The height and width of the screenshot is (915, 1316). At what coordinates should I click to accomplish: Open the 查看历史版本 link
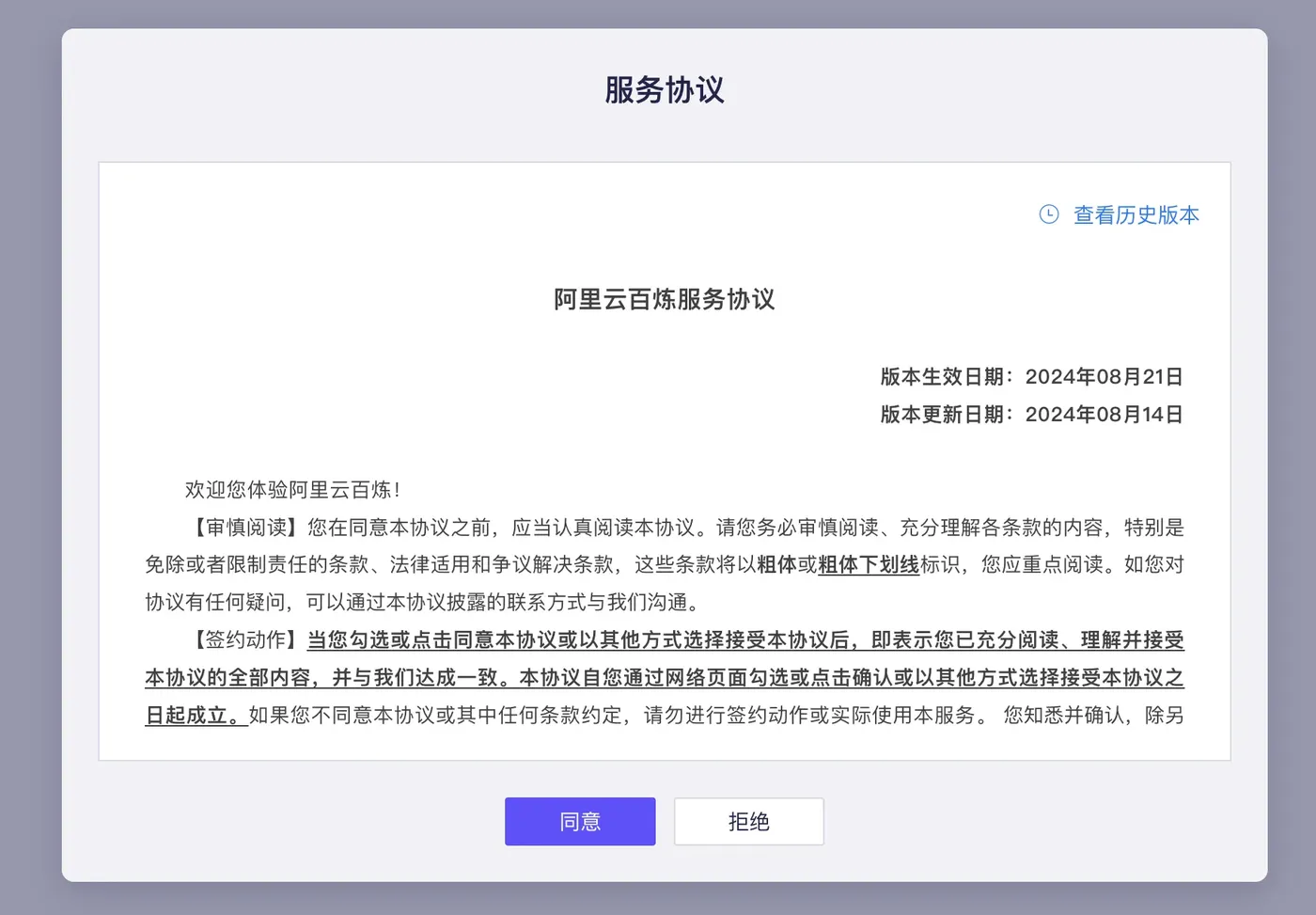(x=1136, y=215)
